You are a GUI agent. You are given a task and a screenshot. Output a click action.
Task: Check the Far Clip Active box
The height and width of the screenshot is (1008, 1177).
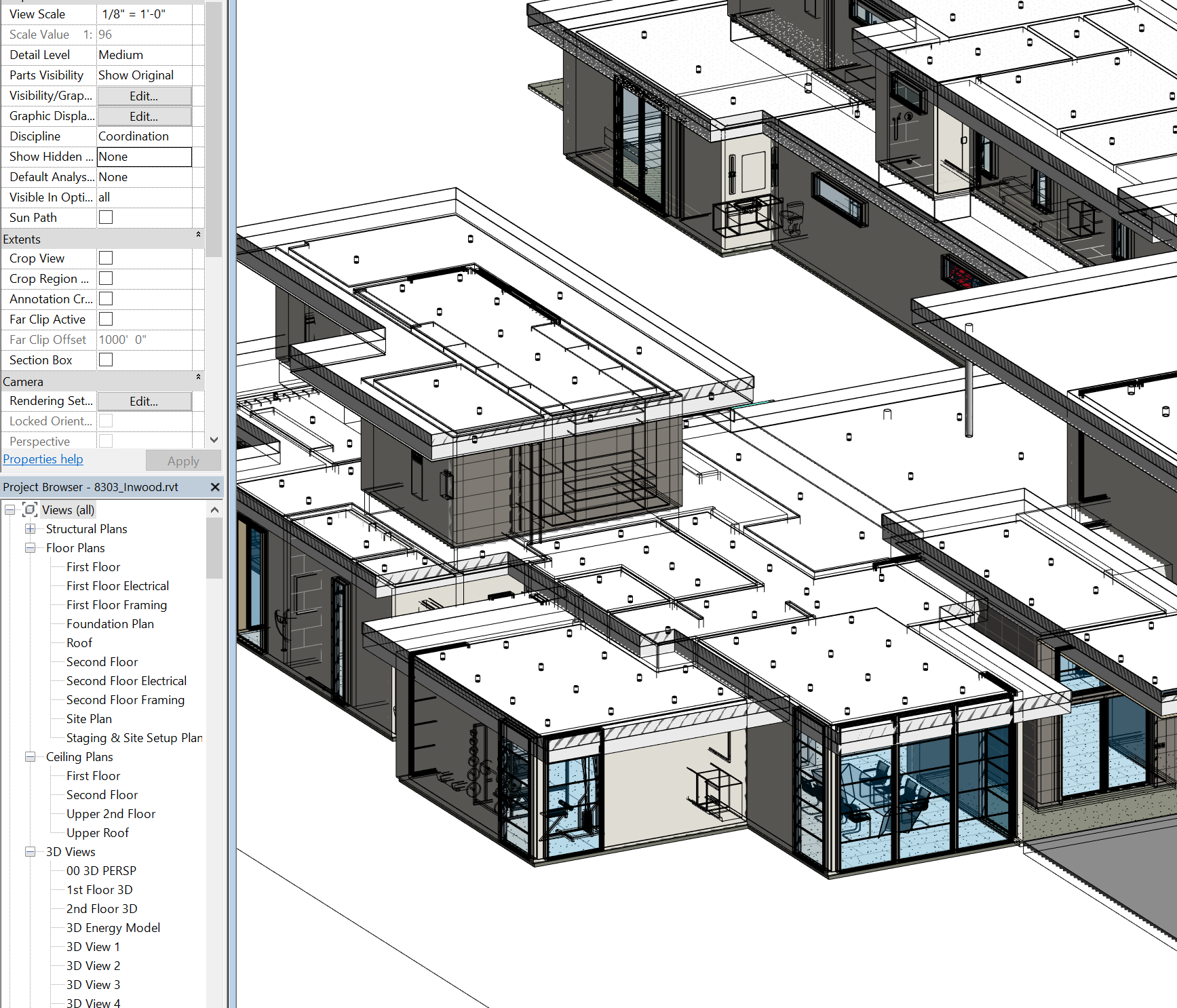106,319
